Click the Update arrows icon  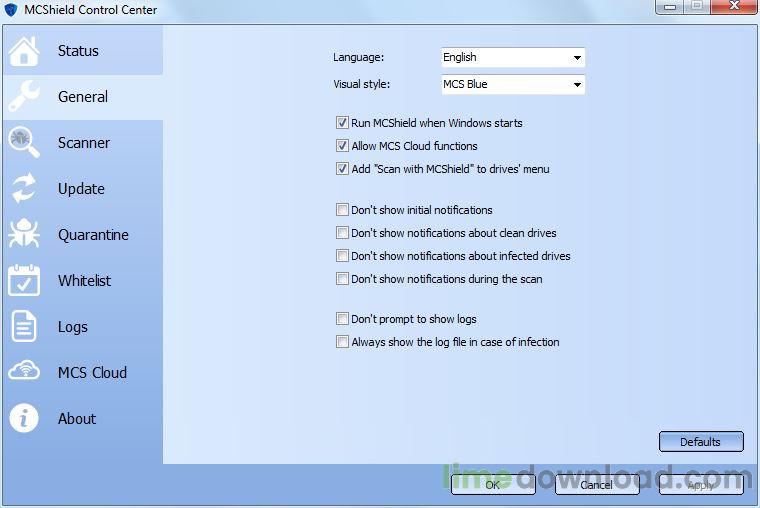coord(23,188)
